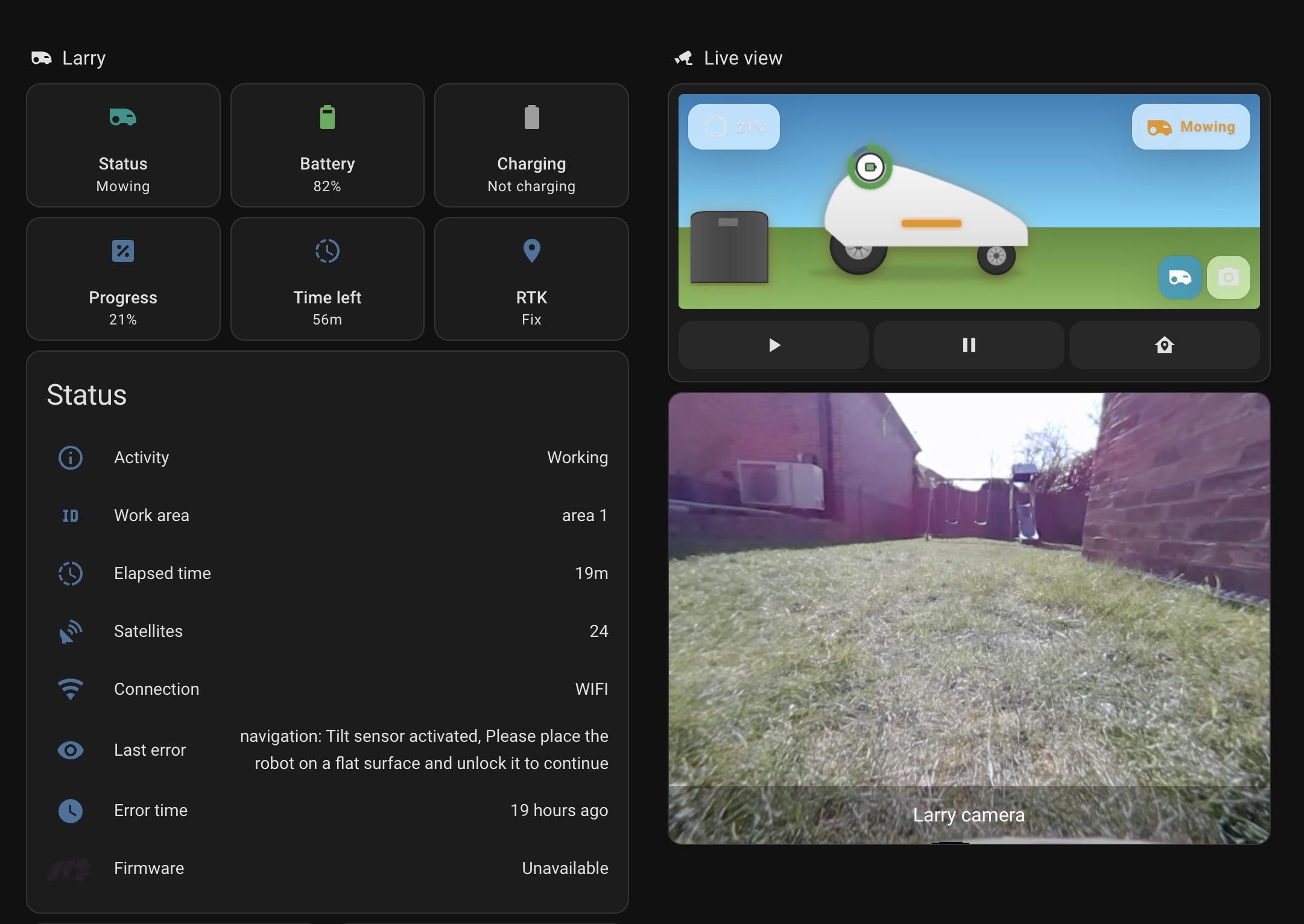
Task: Click the Satellites signal icon in Status panel
Action: (x=71, y=631)
